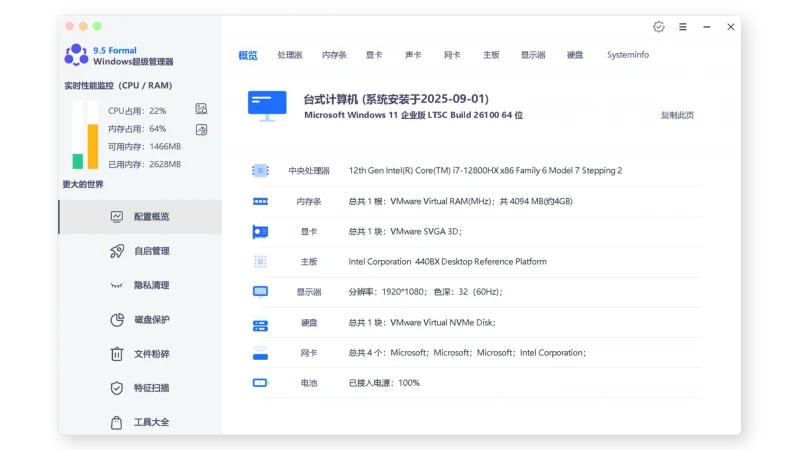The width and height of the screenshot is (800, 450).
Task: Open 磁盘保护 in the sidebar
Action: (x=140, y=319)
